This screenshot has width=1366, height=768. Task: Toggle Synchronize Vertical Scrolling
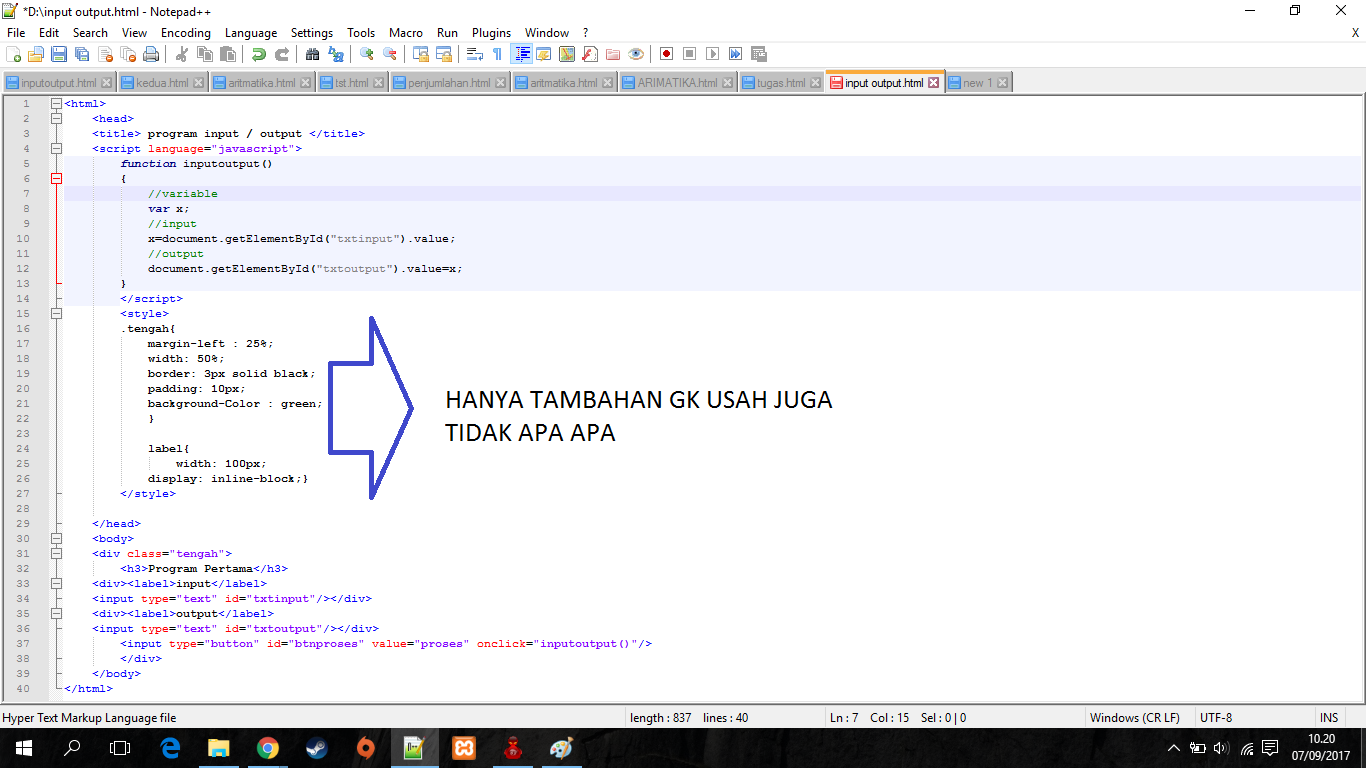tap(421, 54)
